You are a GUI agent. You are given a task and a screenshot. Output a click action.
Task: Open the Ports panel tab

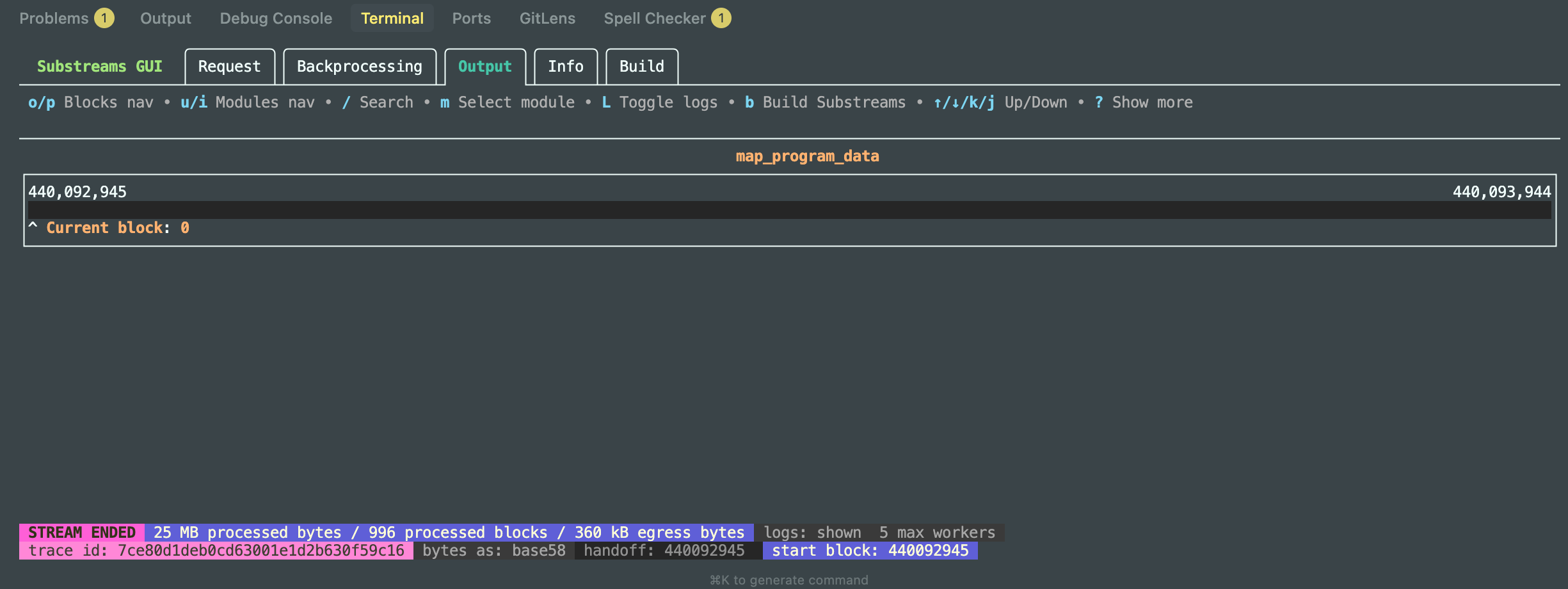(x=471, y=19)
